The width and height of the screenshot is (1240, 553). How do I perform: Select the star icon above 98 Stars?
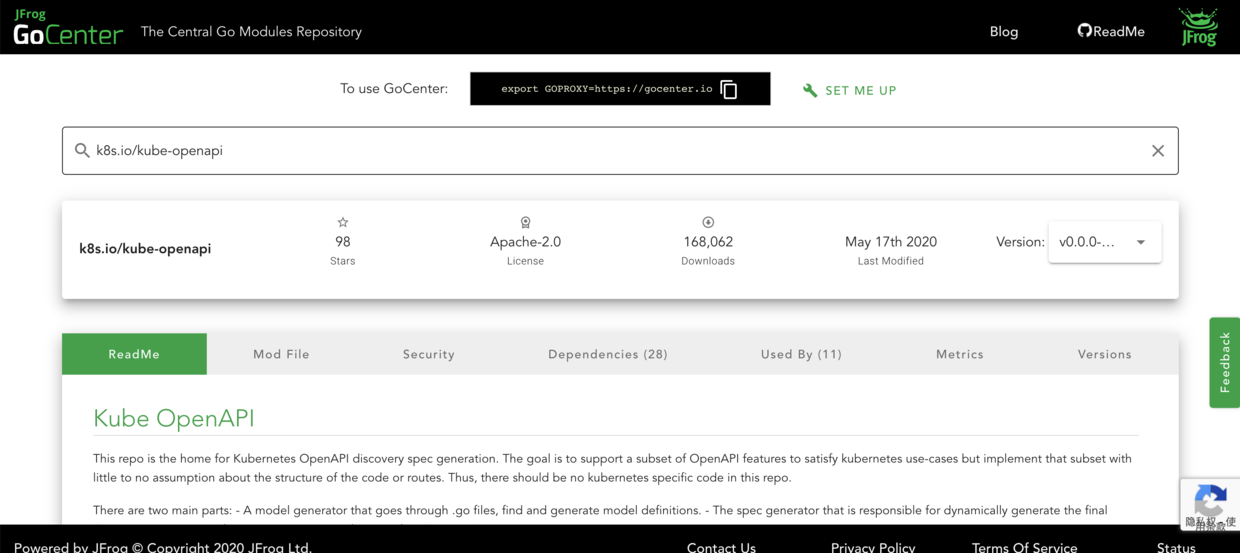pyautogui.click(x=343, y=222)
